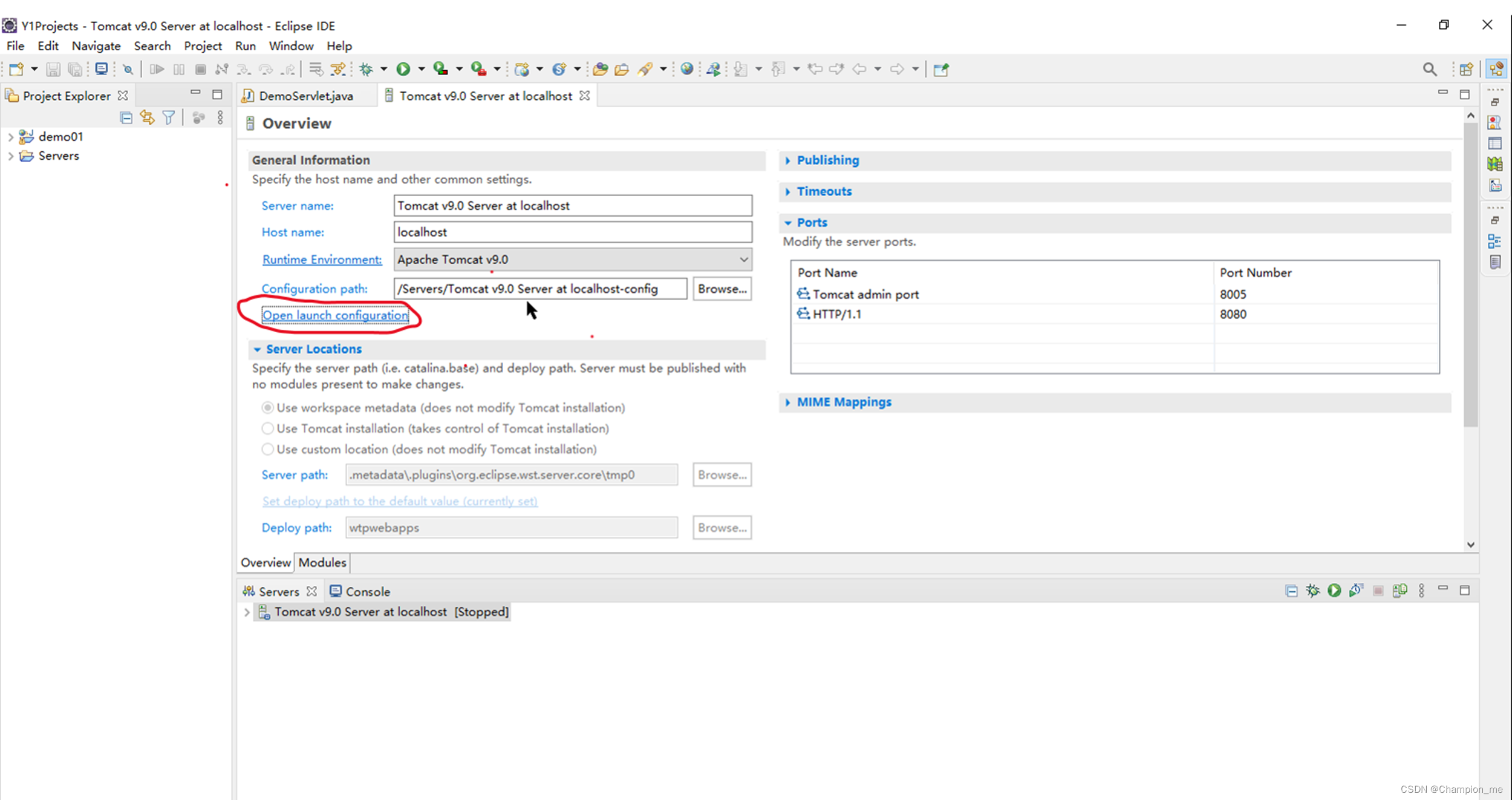Open the Runtime Environment dropdown
Screen dimensions: 1512x800
tap(743, 260)
